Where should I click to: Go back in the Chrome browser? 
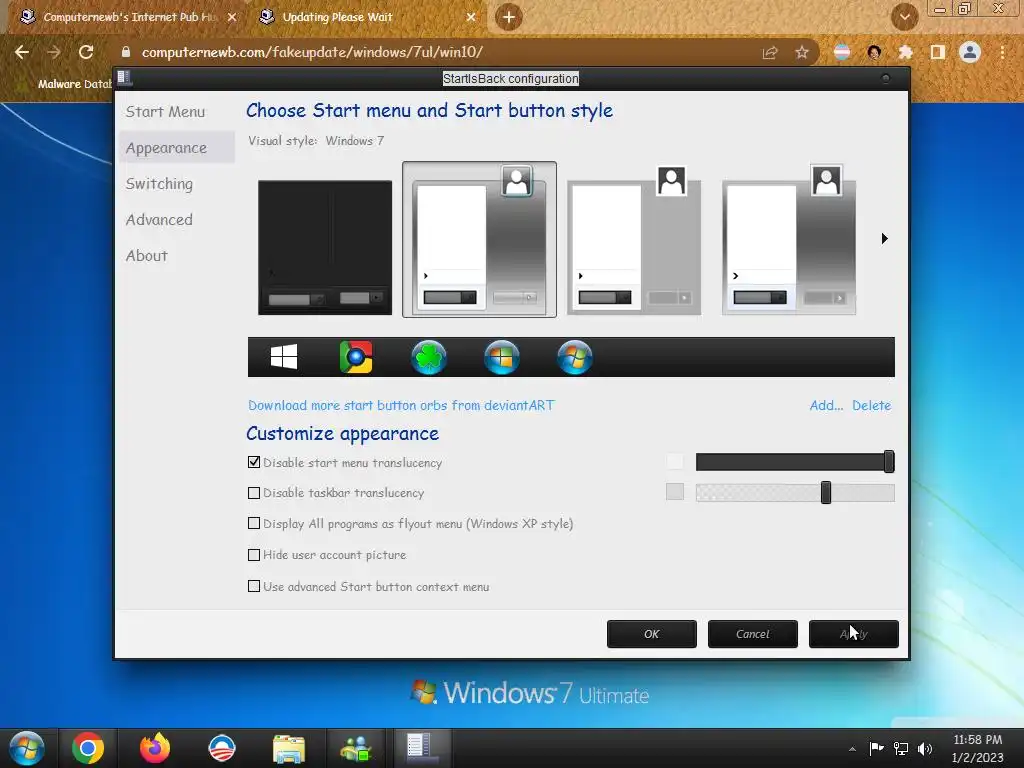(x=22, y=52)
